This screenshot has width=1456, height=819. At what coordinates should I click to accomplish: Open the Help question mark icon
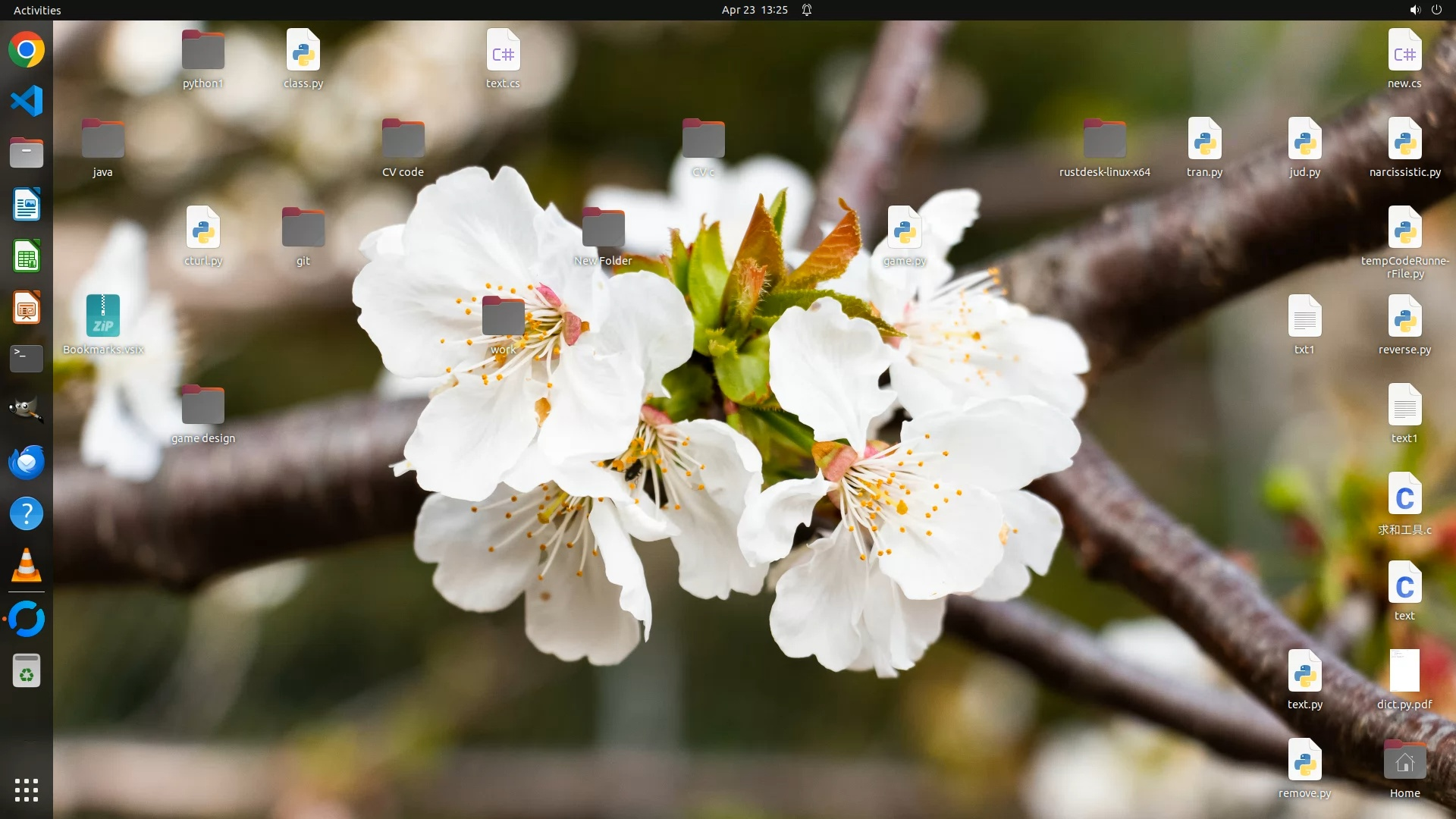(x=27, y=513)
